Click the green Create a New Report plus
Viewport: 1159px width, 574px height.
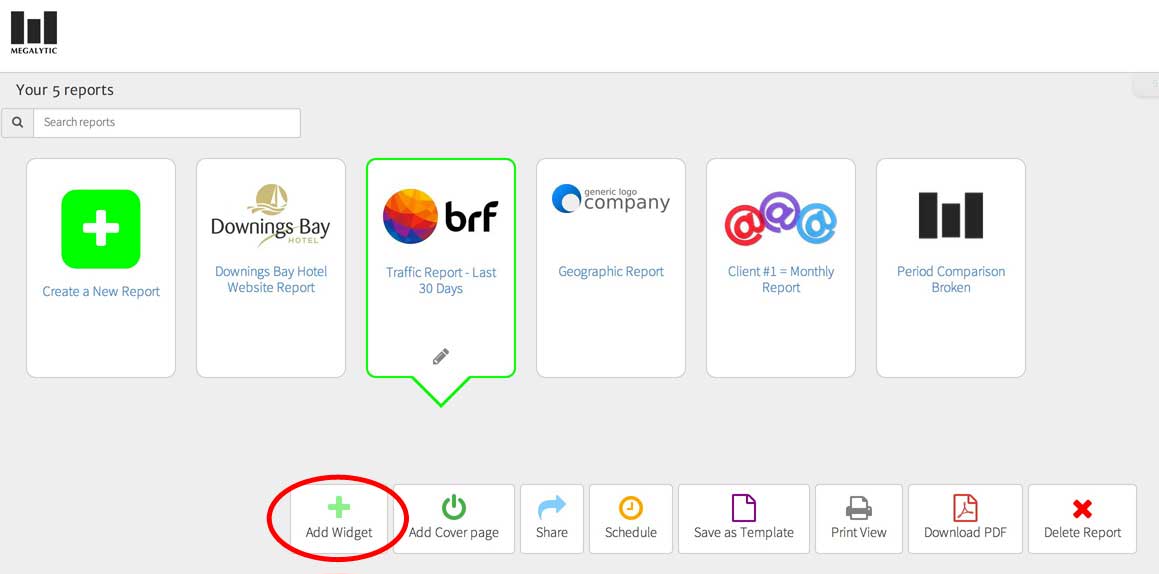pyautogui.click(x=101, y=229)
